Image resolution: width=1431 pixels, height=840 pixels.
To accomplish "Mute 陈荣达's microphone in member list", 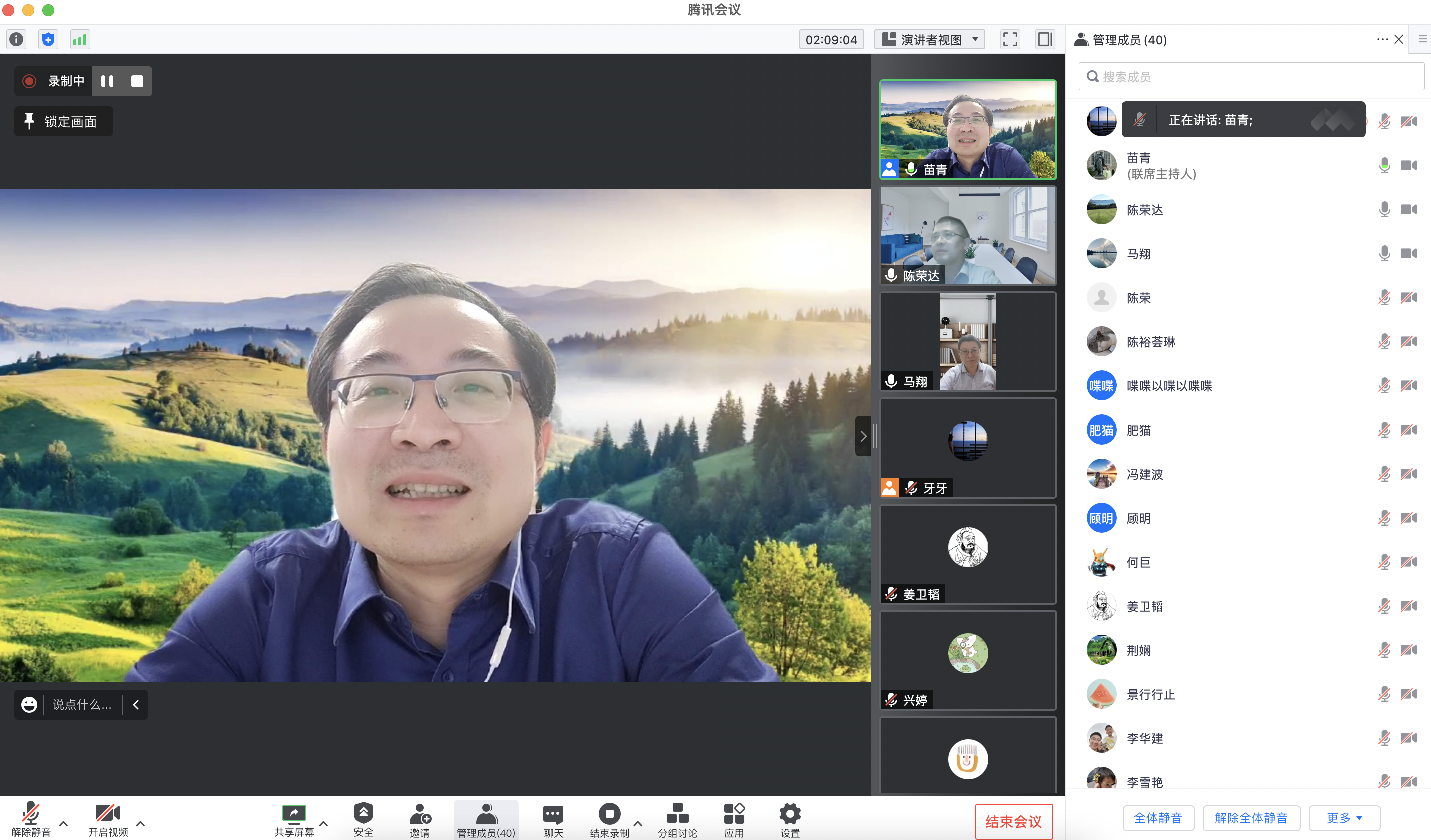I will (x=1384, y=209).
